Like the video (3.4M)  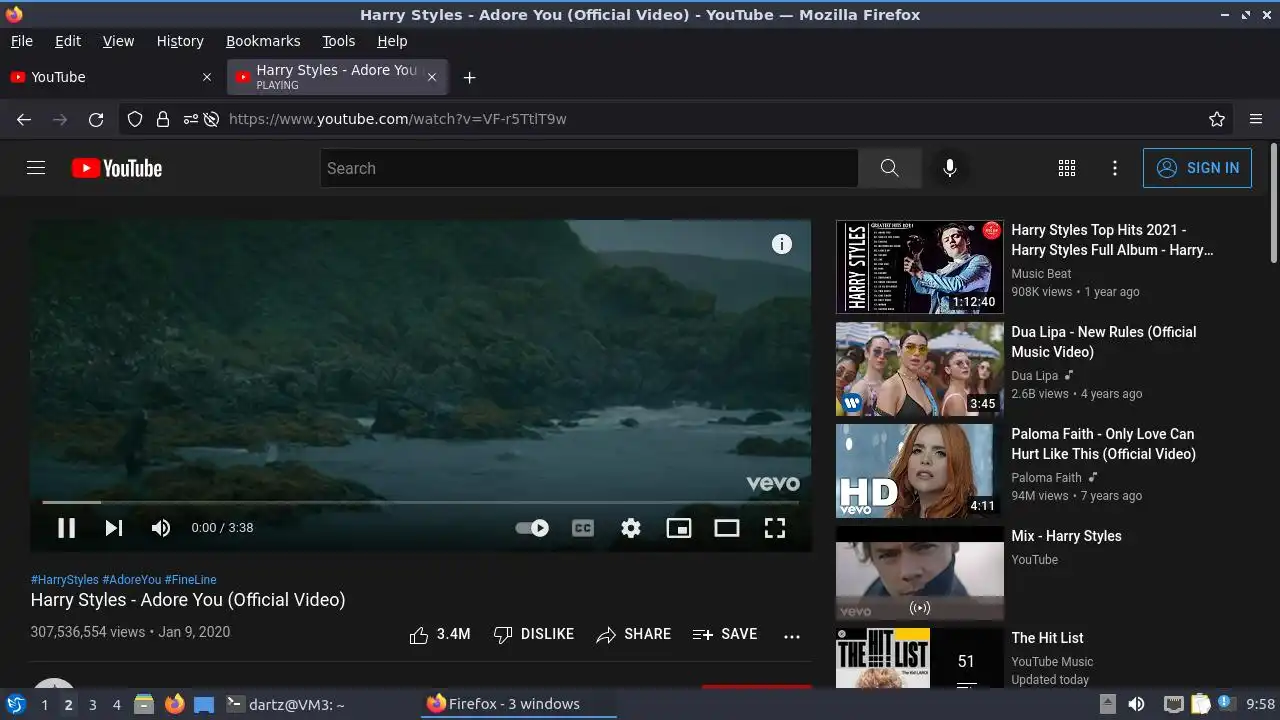click(x=440, y=634)
